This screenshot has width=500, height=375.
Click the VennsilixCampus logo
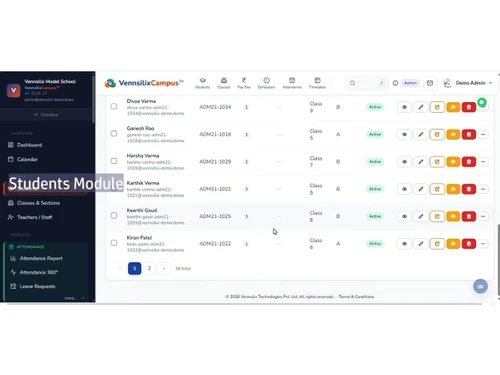[144, 83]
